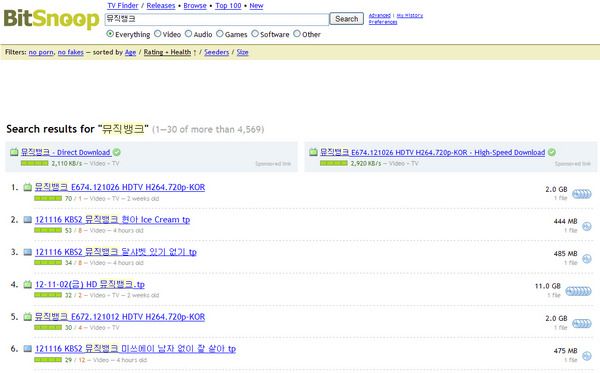This screenshot has width=600, height=373.
Task: Sort results by Rating + Health
Action: (167, 52)
